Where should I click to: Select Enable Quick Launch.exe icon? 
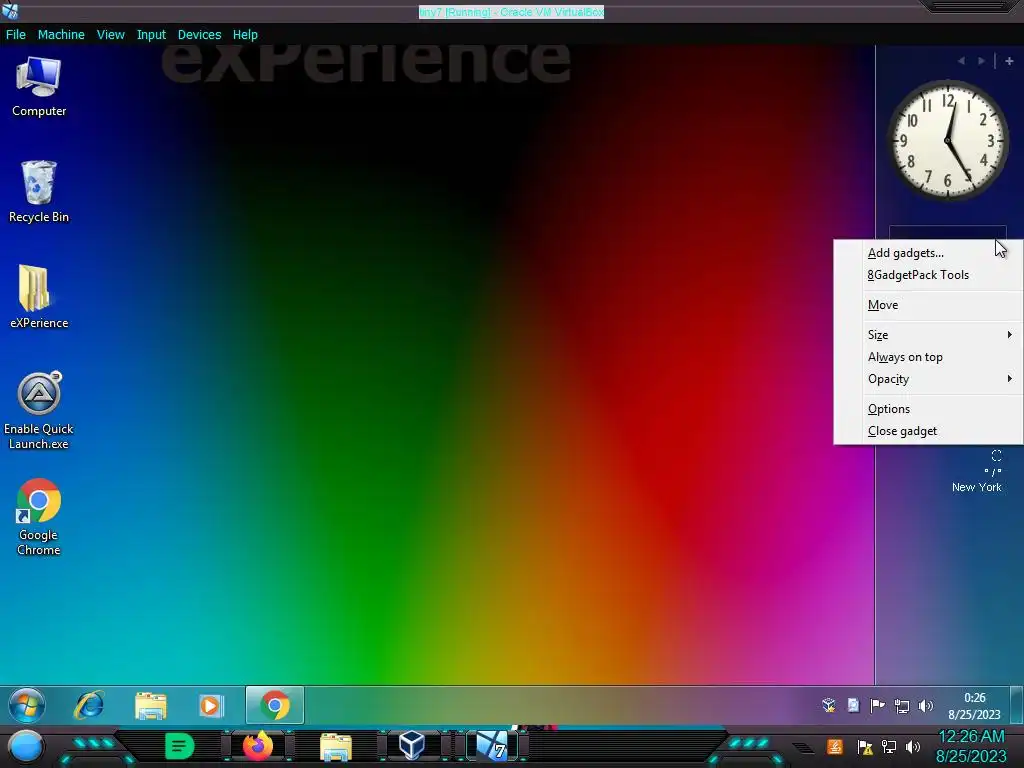(x=39, y=410)
